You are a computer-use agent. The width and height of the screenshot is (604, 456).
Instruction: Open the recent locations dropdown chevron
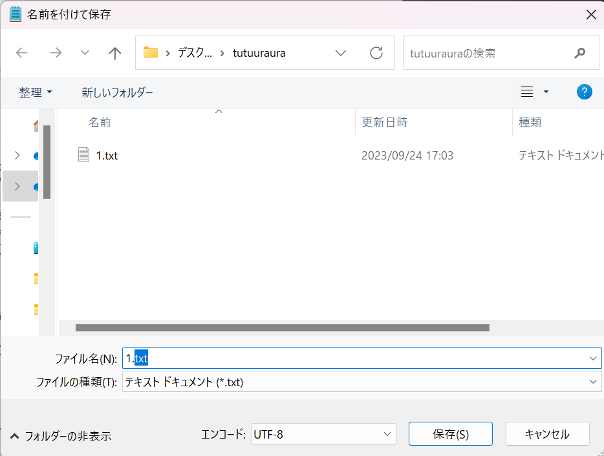85,53
